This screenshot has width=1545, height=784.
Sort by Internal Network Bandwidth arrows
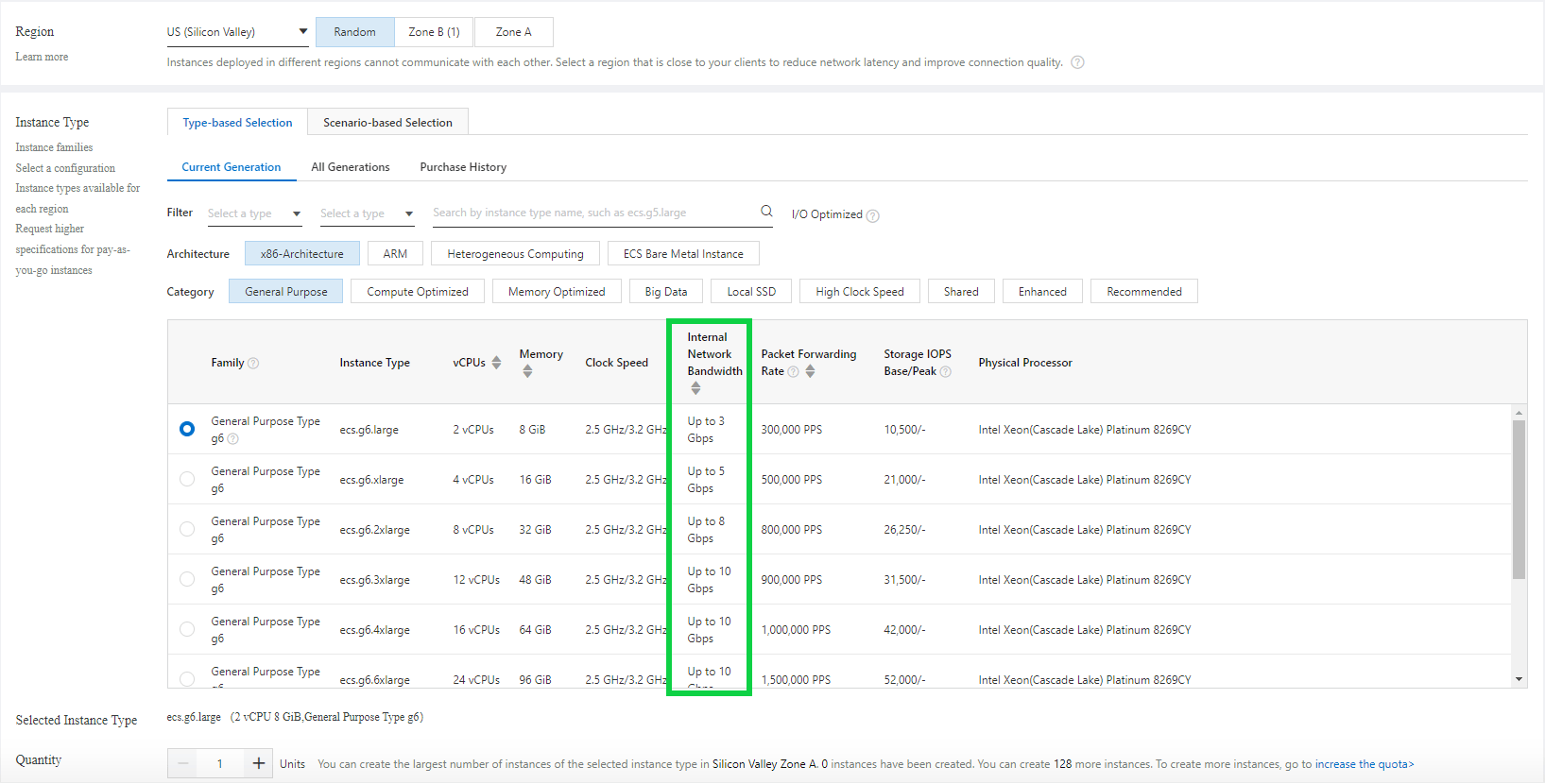(x=695, y=388)
